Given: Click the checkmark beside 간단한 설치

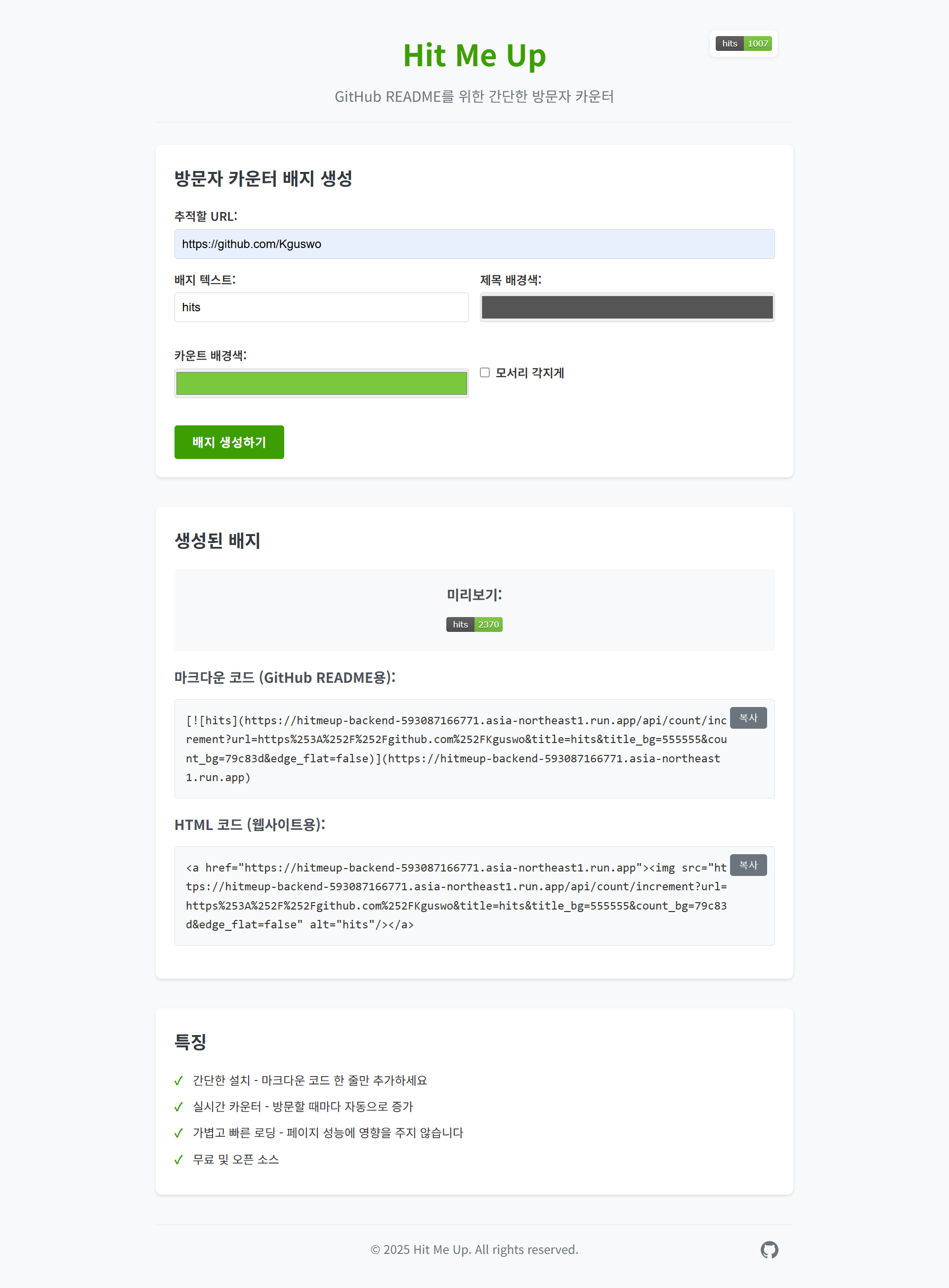Looking at the screenshot, I should click(x=178, y=1080).
